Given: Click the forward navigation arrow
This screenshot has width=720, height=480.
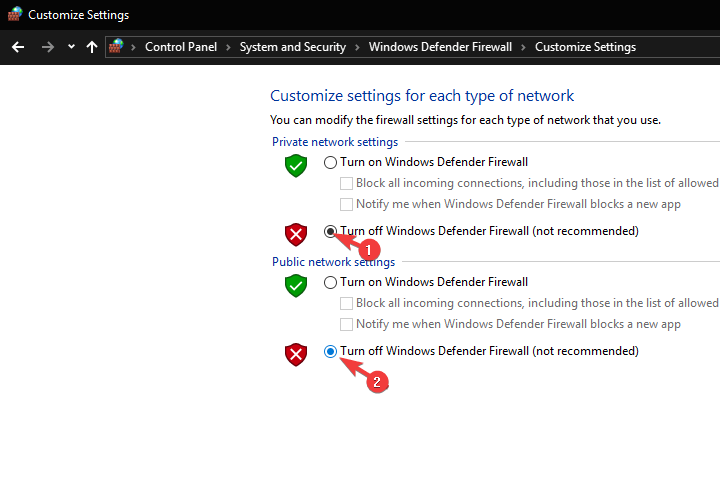Looking at the screenshot, I should point(48,47).
